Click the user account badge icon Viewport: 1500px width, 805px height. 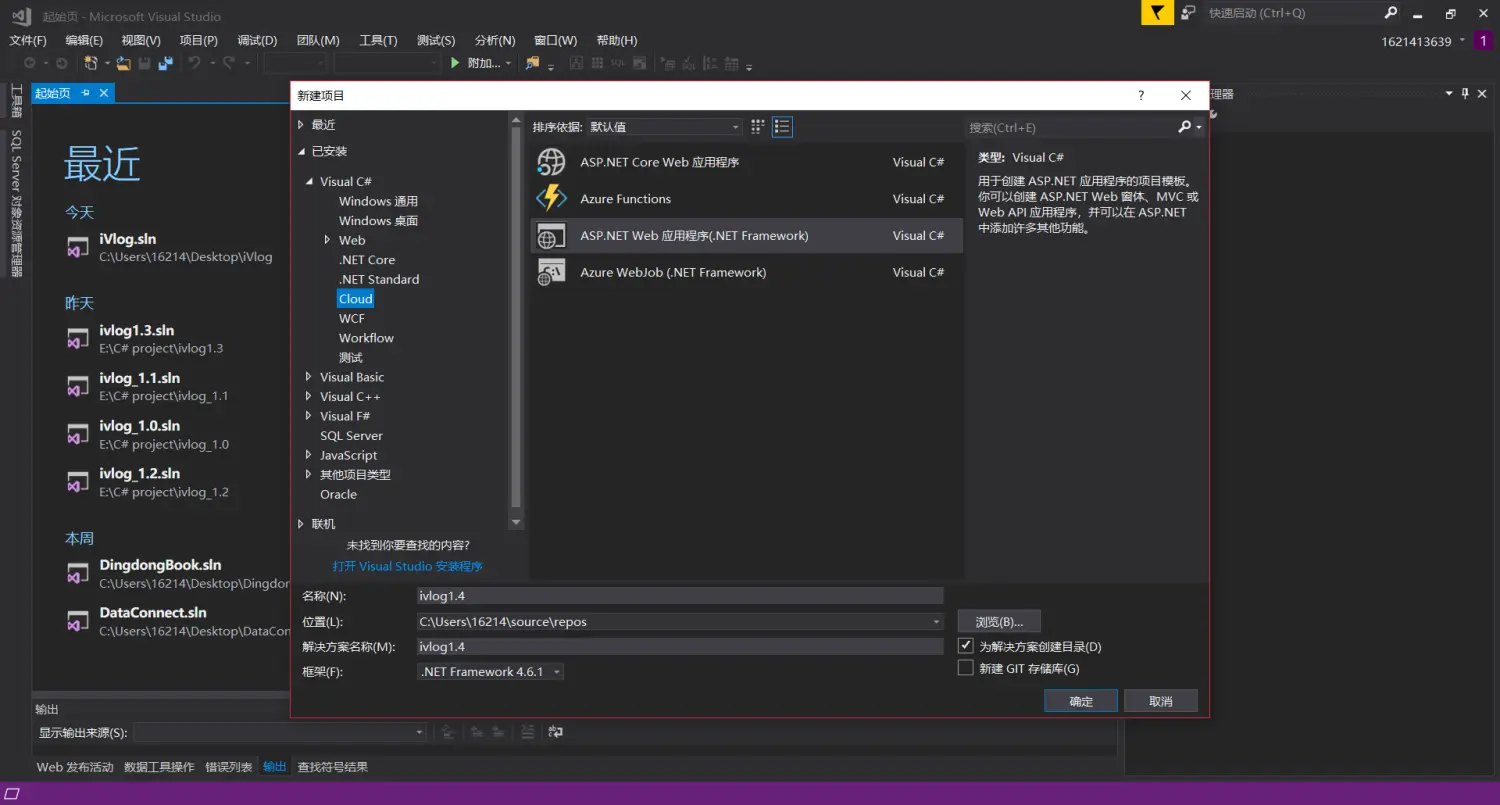click(x=1483, y=41)
